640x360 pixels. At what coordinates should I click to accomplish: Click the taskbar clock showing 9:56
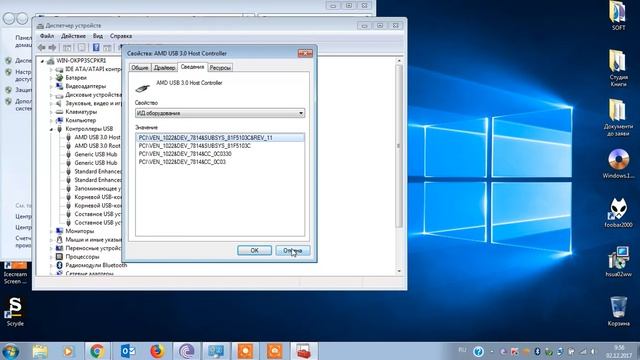click(618, 352)
